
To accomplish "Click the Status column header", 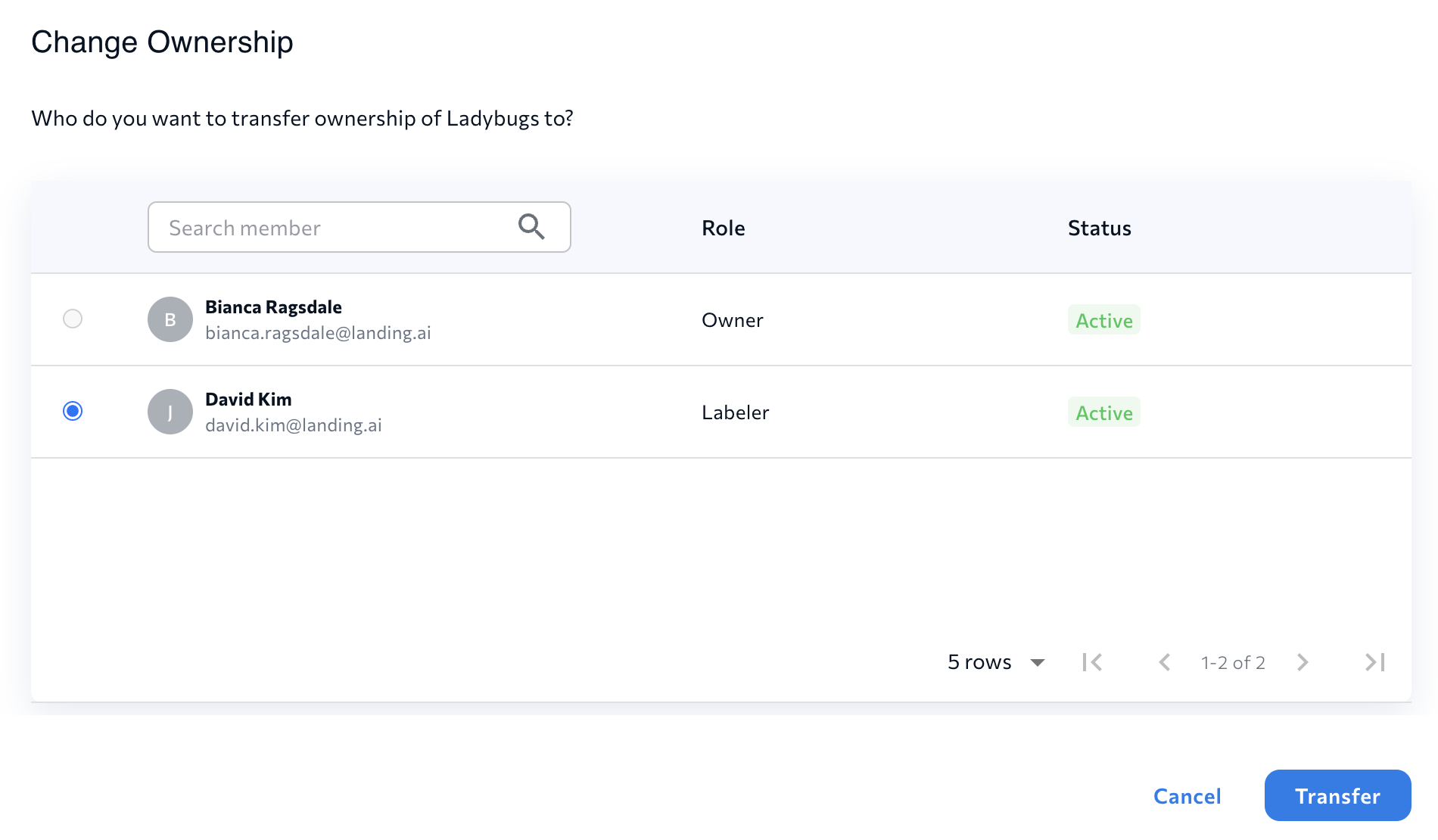I will point(1099,228).
